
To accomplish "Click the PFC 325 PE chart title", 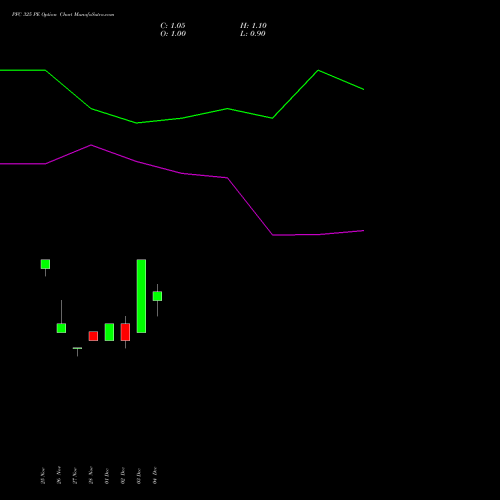I will (63, 15).
